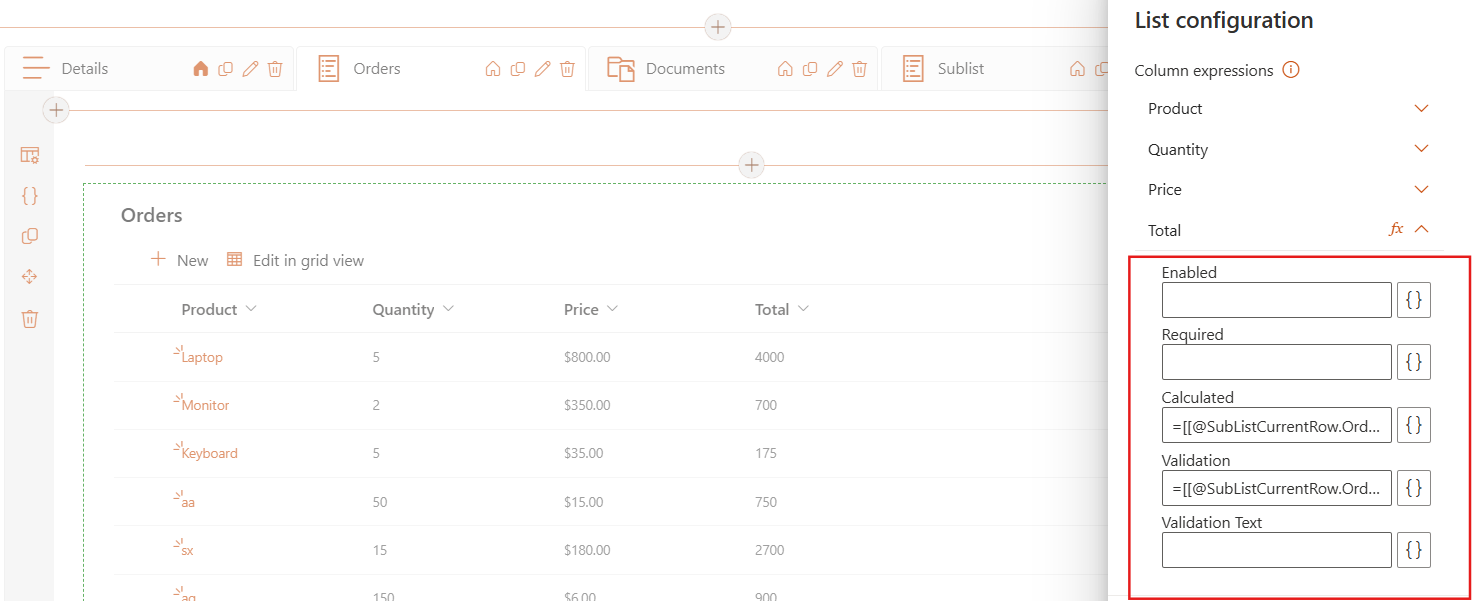Switch to the Details tab

[x=85, y=69]
